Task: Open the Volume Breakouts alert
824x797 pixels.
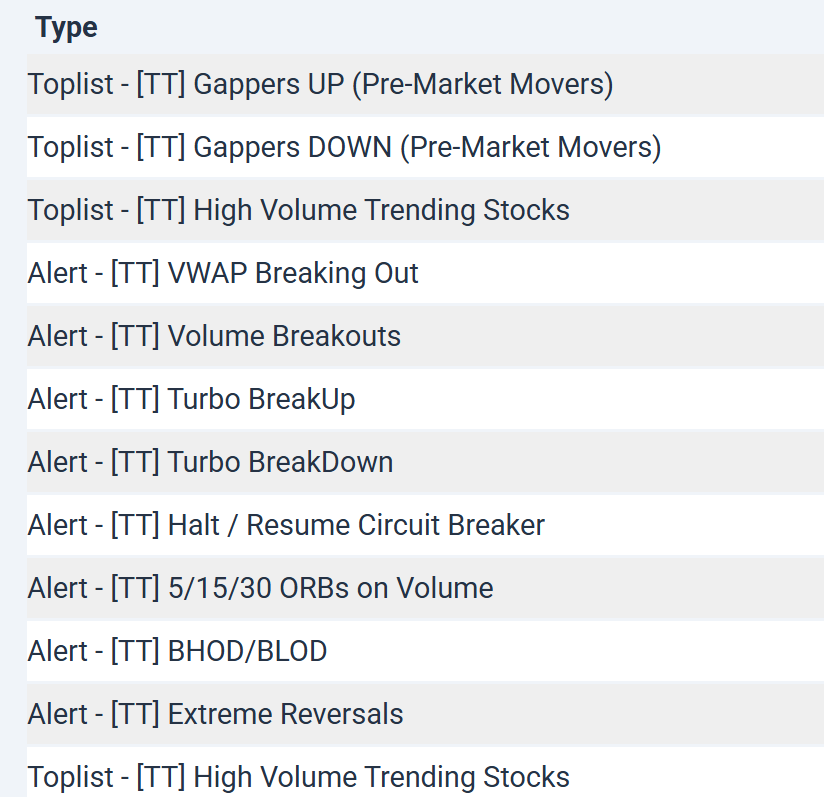Action: click(214, 336)
